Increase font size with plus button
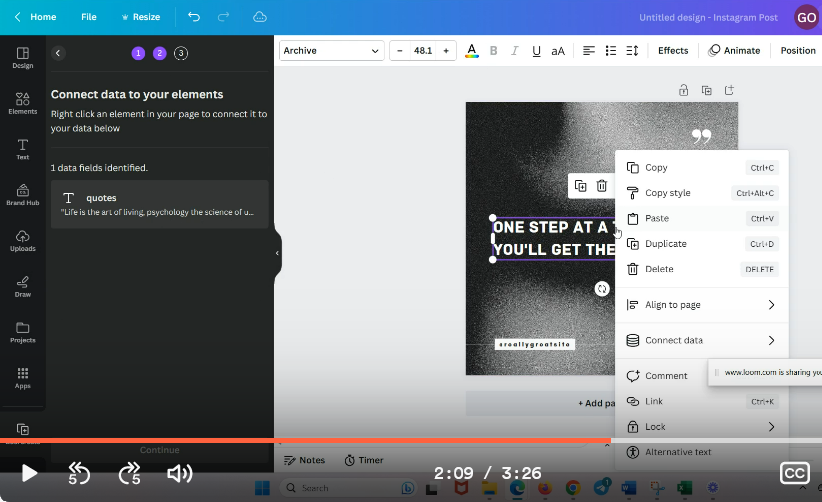This screenshot has height=502, width=822. pos(446,50)
